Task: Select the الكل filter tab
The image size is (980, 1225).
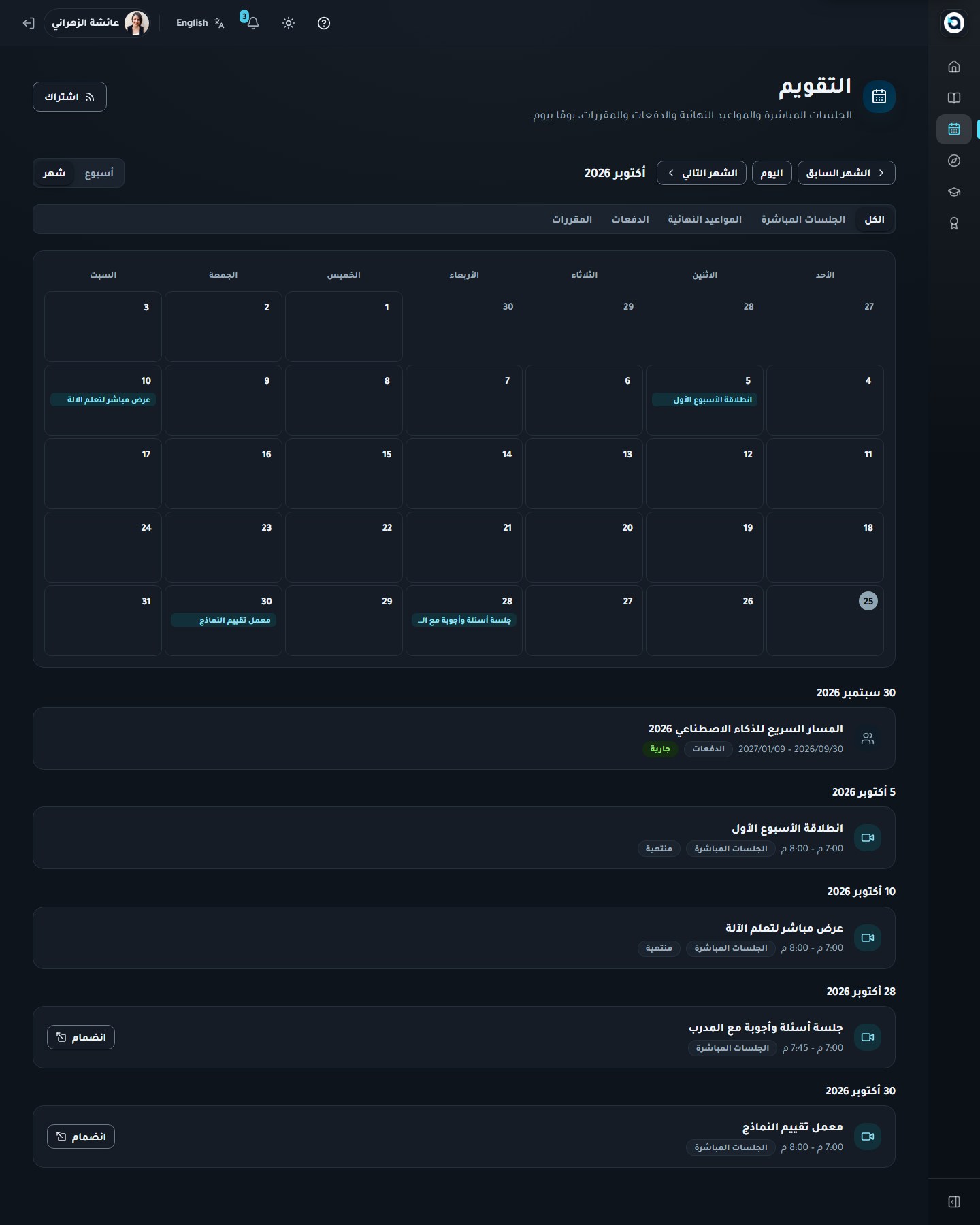Action: [875, 219]
